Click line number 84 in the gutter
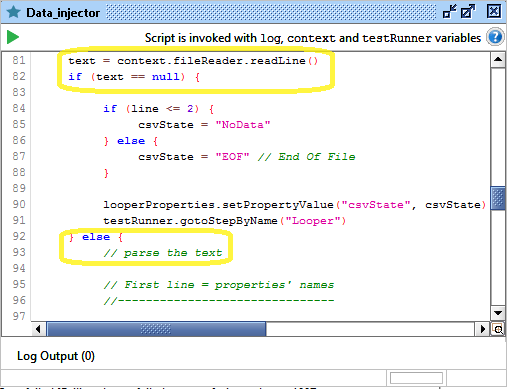The height and width of the screenshot is (389, 509). [19, 108]
